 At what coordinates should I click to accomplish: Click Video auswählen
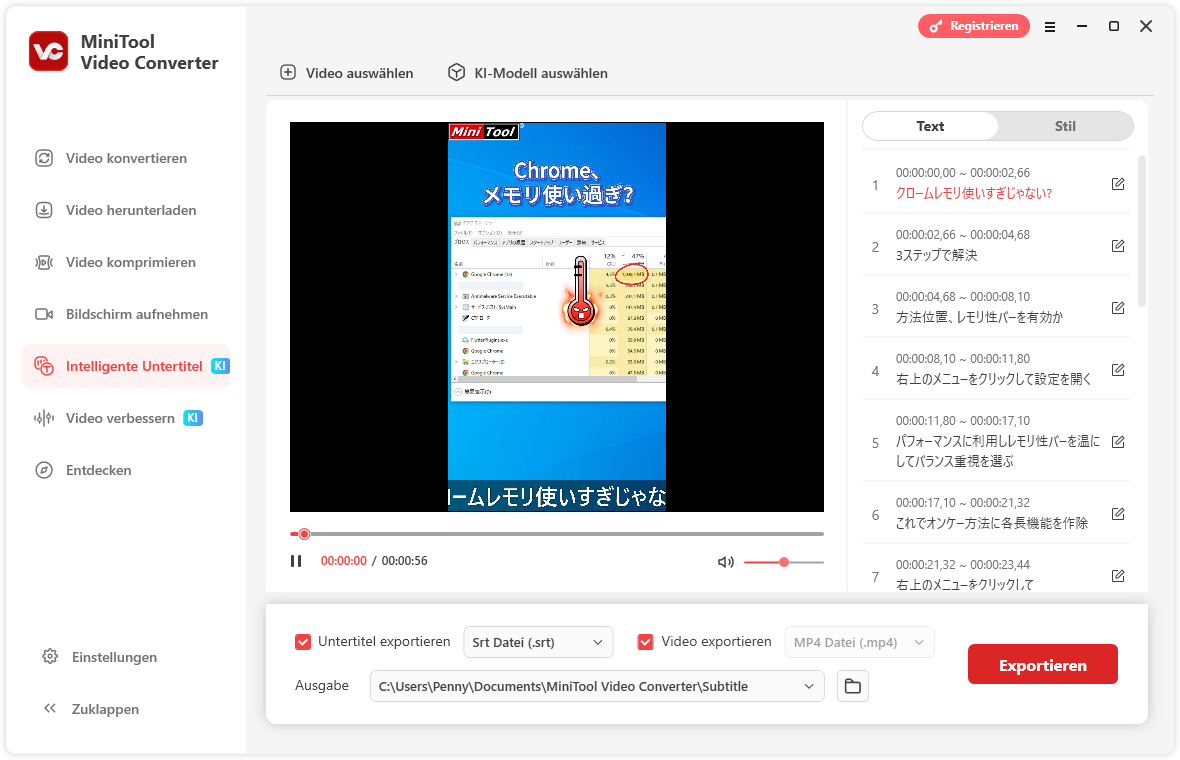[347, 73]
